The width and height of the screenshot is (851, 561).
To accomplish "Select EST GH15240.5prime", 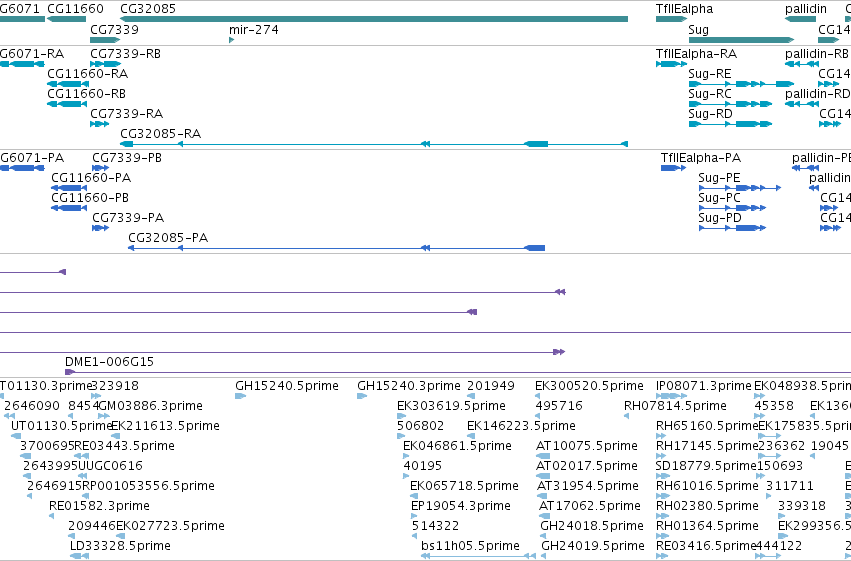I will (x=287, y=386).
